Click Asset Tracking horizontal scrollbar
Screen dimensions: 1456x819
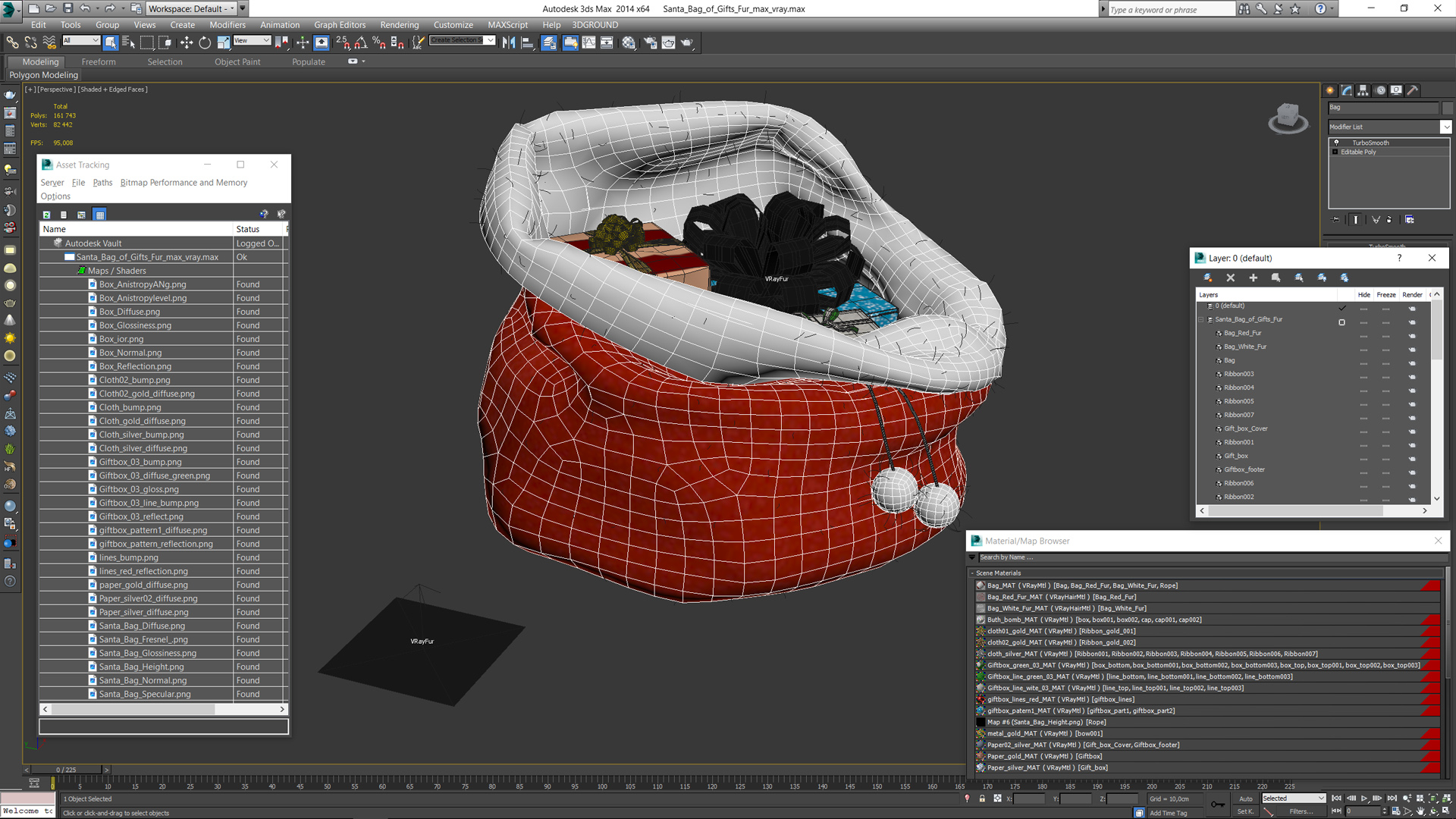pos(133,710)
